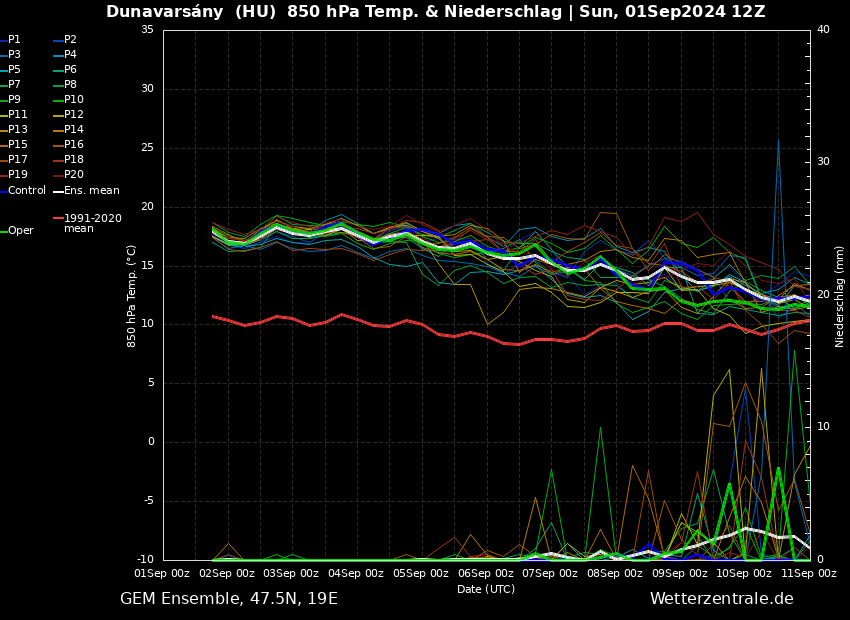850x620 pixels.
Task: Select the Control run legend entry
Action: [x=26, y=190]
